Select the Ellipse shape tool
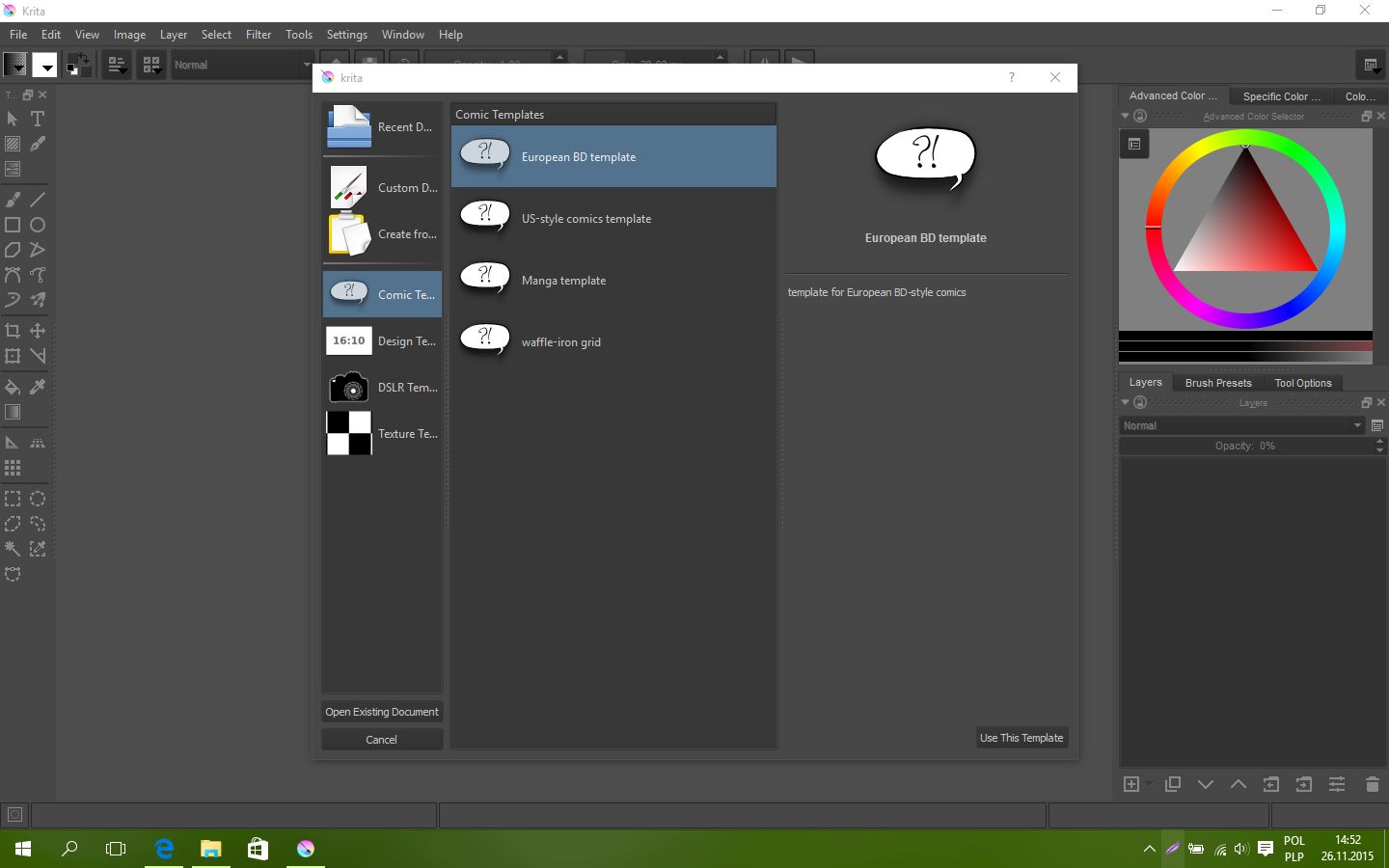Viewport: 1389px width, 868px height. click(x=38, y=225)
